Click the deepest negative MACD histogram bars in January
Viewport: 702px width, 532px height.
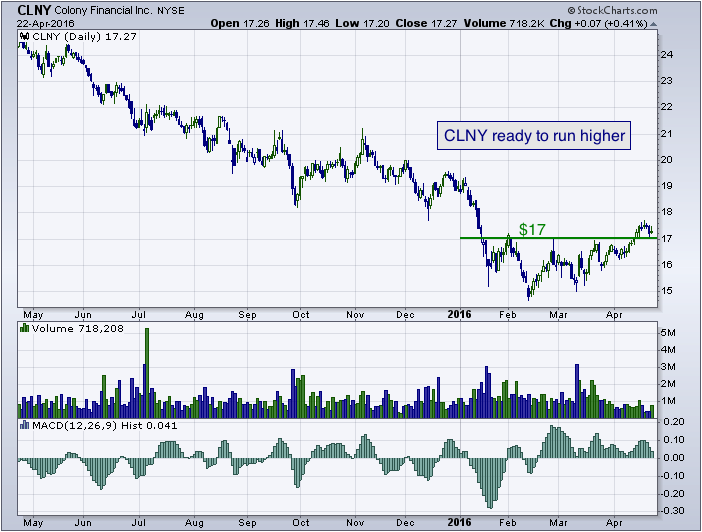489,484
